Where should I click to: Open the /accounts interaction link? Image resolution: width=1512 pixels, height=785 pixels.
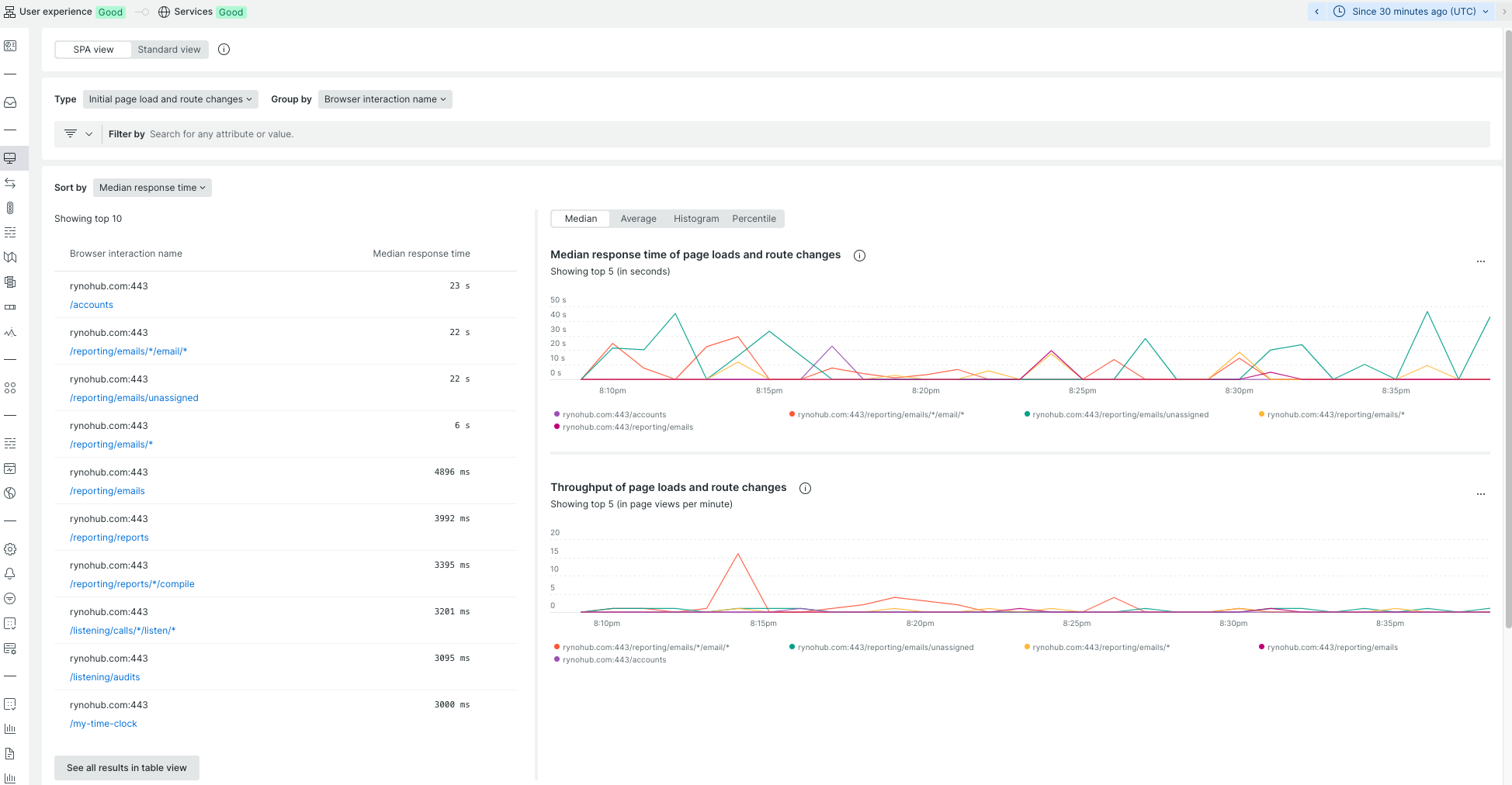coord(92,305)
